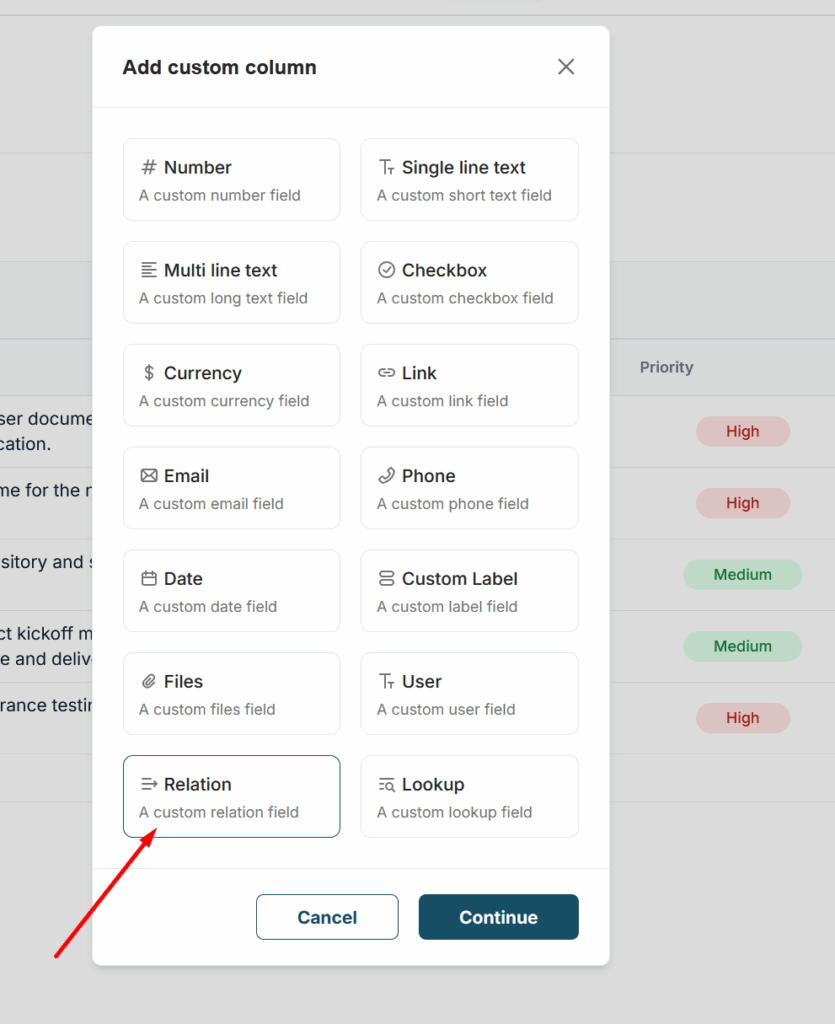Click the hash icon beside Number

pyautogui.click(x=149, y=168)
